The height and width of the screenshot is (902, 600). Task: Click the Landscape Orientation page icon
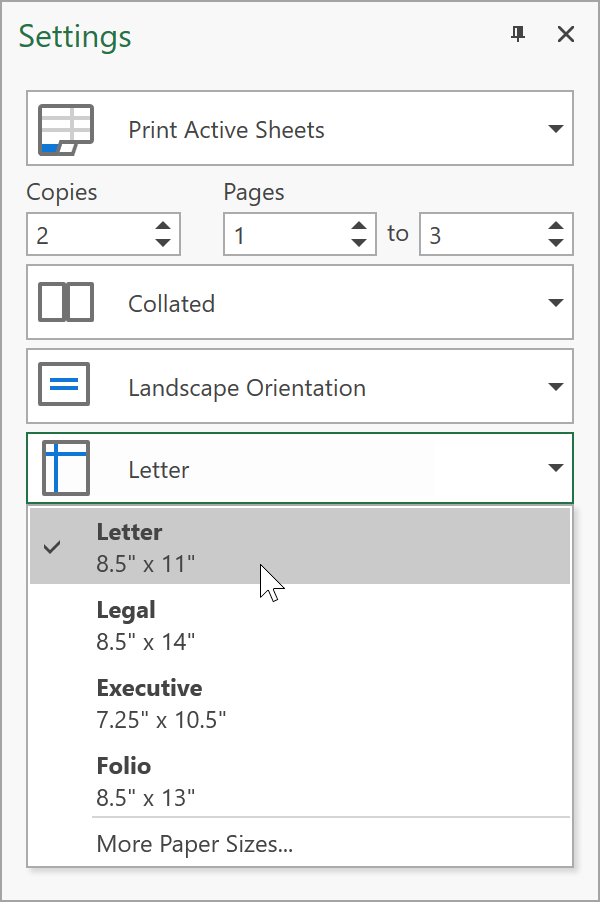[65, 387]
